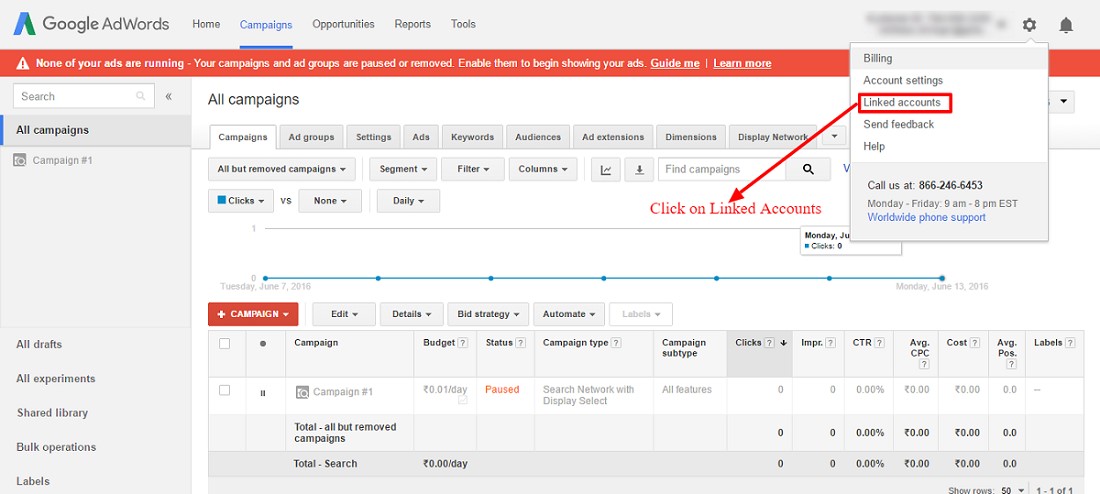Viewport: 1100px width, 494px height.
Task: Switch to the Keywords tab
Action: (473, 137)
